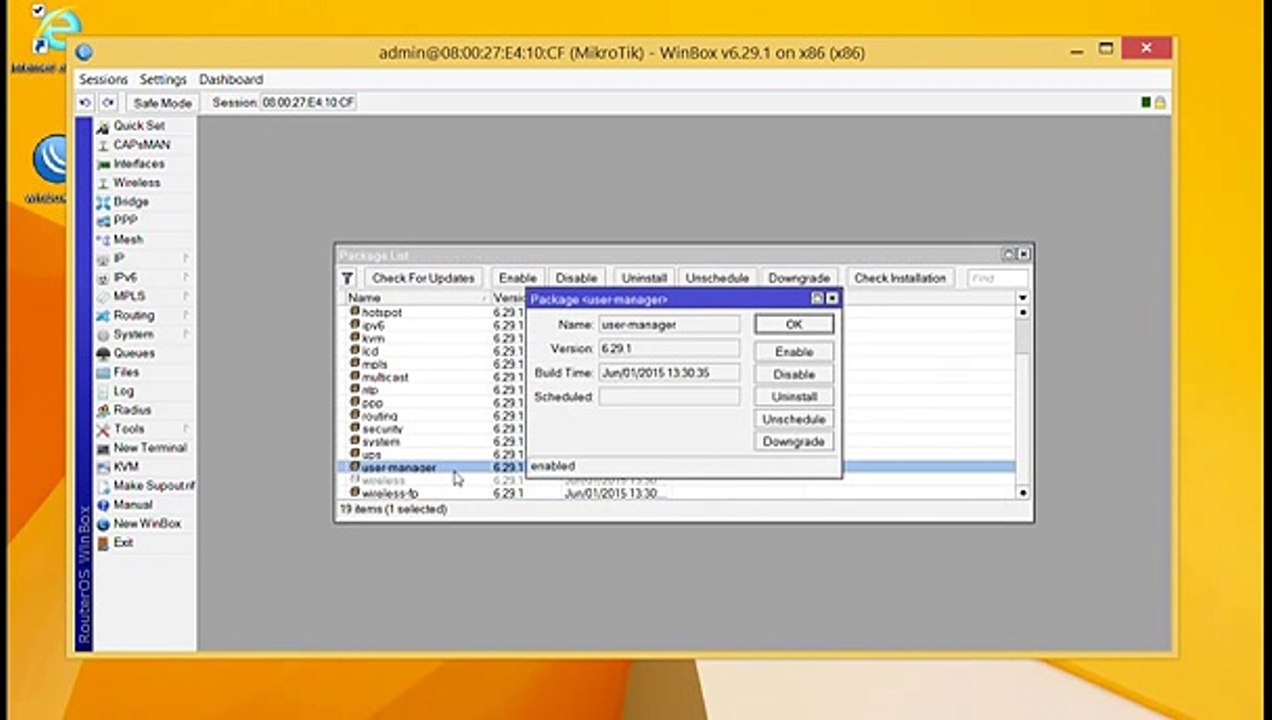Image resolution: width=1272 pixels, height=720 pixels.
Task: Click the Build Time field in dialog
Action: pyautogui.click(x=669, y=373)
